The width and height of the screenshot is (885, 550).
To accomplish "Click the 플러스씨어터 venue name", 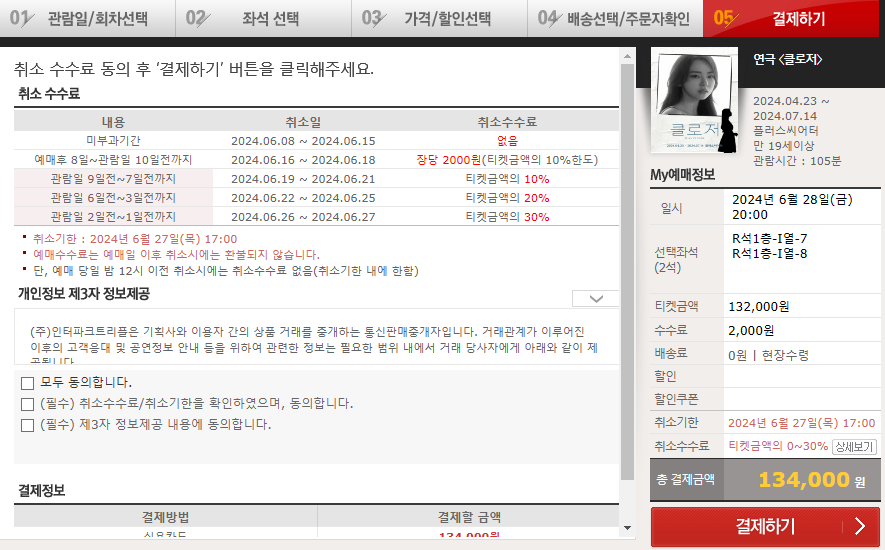I will click(x=786, y=130).
